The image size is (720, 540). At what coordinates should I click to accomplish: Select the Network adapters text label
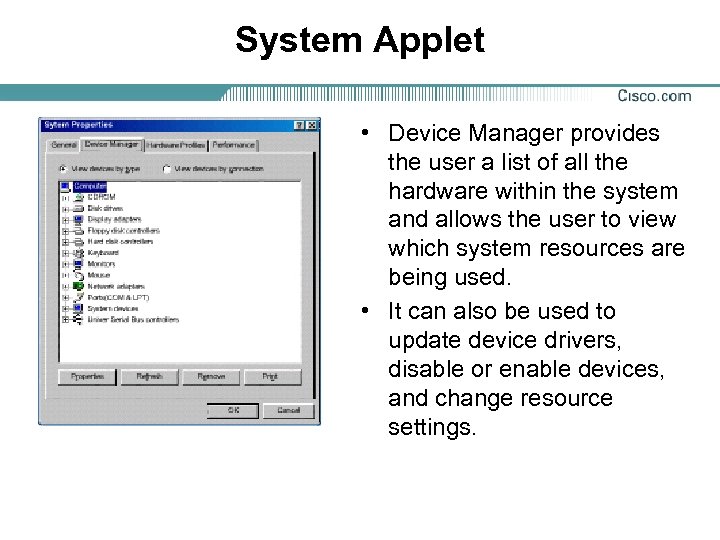[x=116, y=287]
